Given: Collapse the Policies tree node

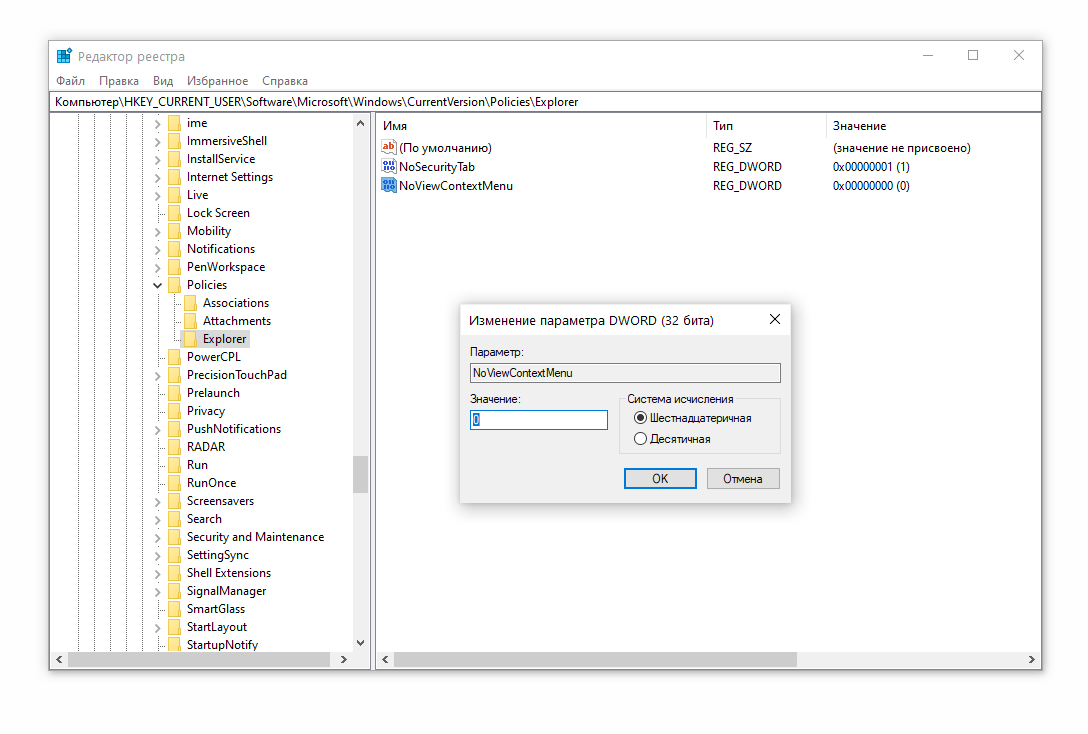Looking at the screenshot, I should pyautogui.click(x=158, y=285).
